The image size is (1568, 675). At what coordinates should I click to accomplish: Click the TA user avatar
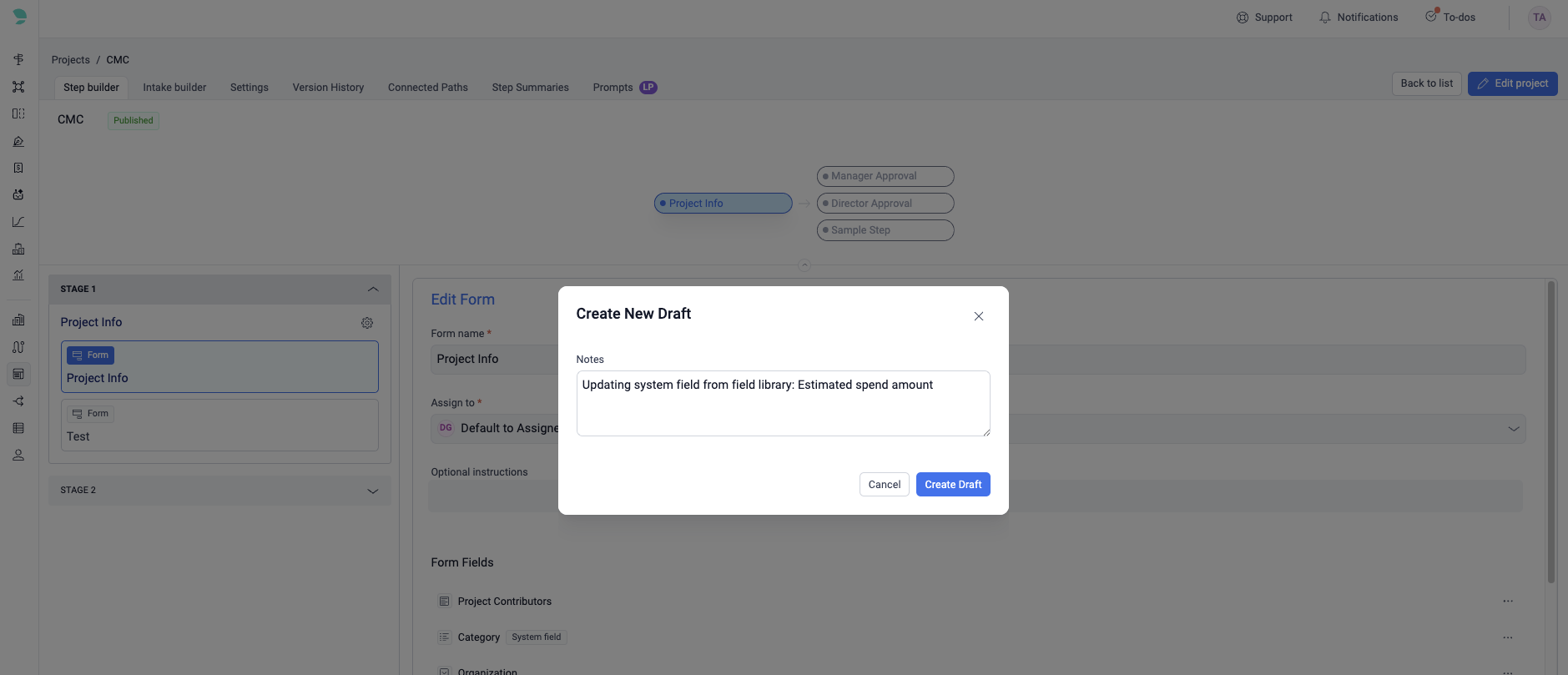tap(1539, 18)
